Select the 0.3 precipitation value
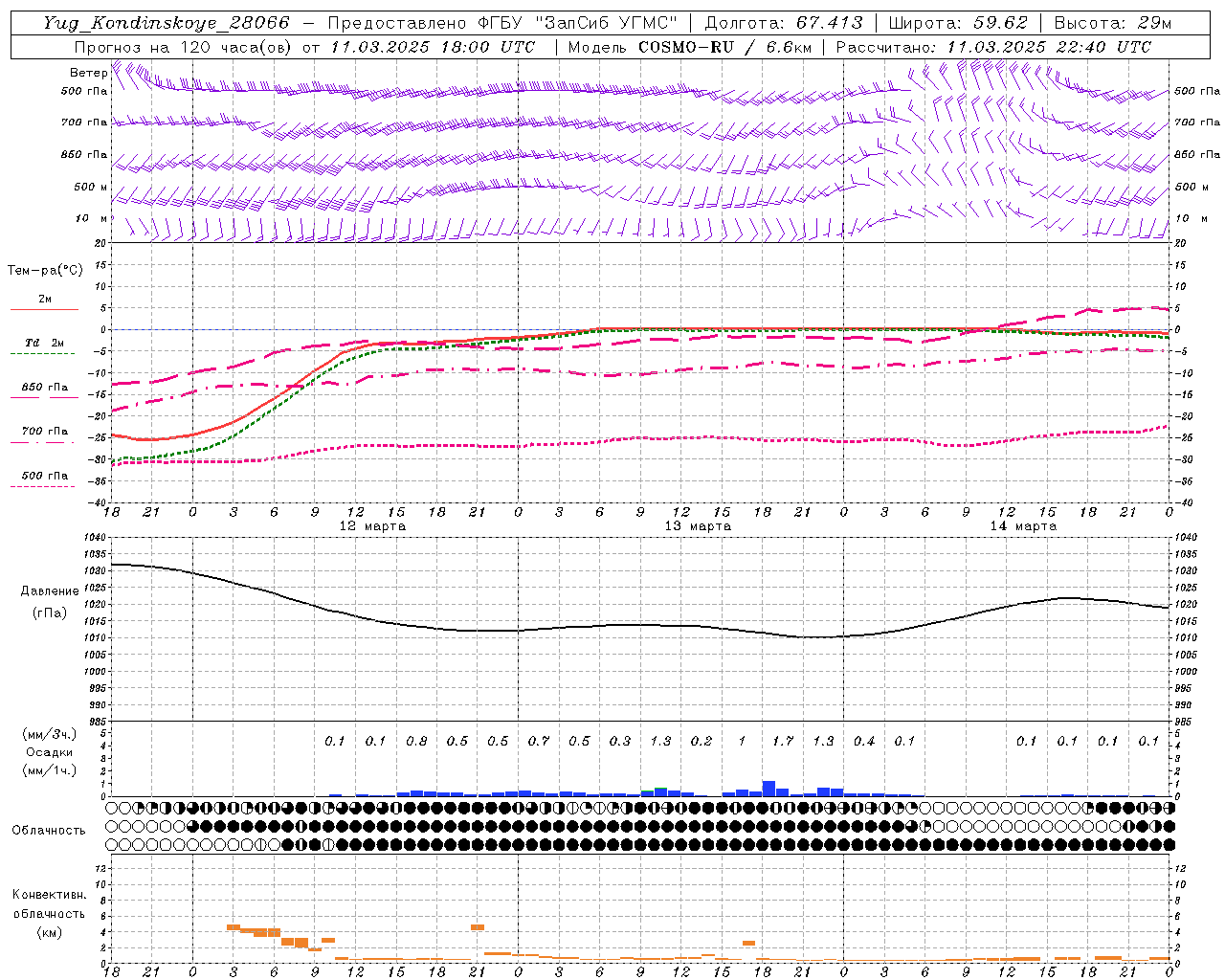Image resolution: width=1225 pixels, height=980 pixels. pyautogui.click(x=620, y=742)
